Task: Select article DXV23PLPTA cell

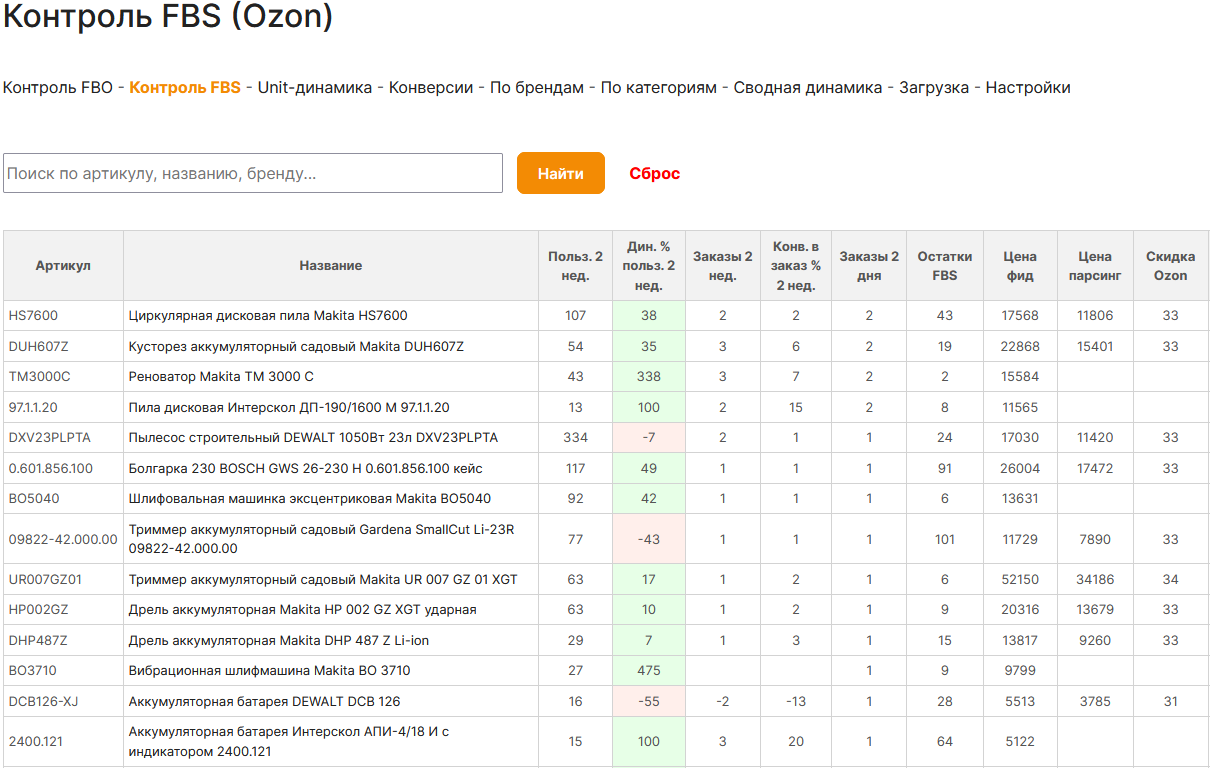Action: (x=63, y=438)
